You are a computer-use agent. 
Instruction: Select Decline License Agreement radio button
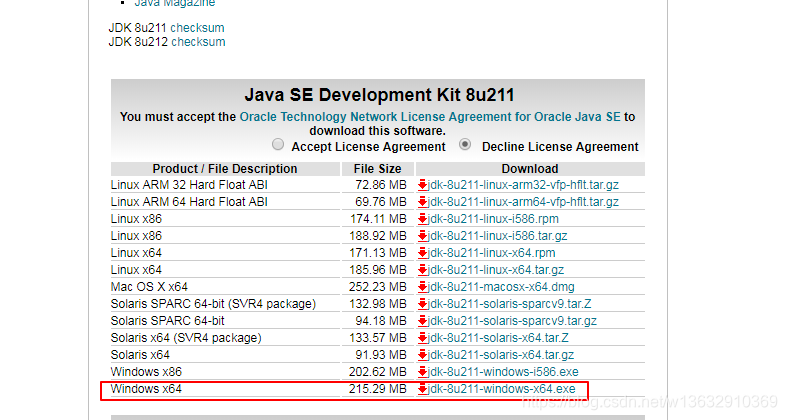pos(465,145)
